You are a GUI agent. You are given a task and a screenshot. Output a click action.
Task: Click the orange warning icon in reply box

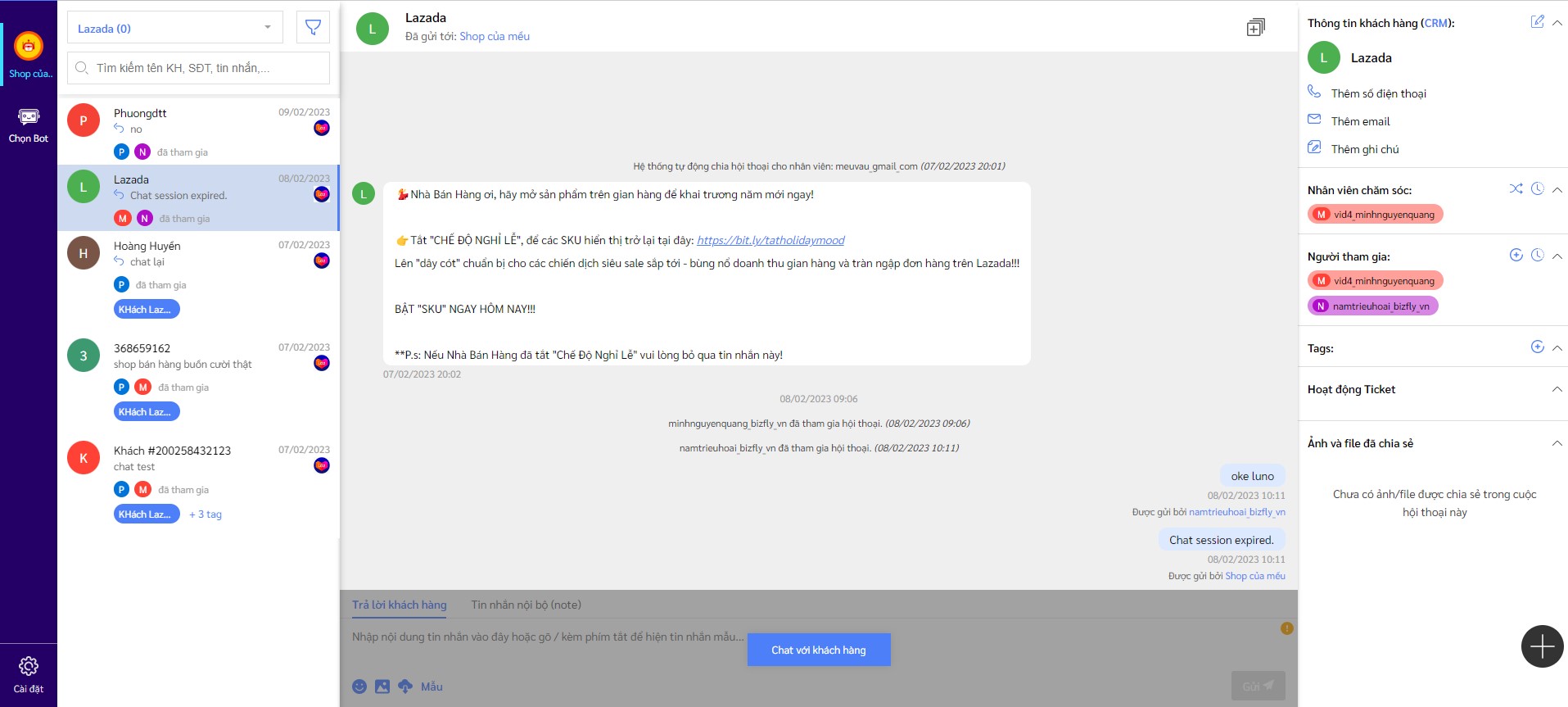(1287, 628)
